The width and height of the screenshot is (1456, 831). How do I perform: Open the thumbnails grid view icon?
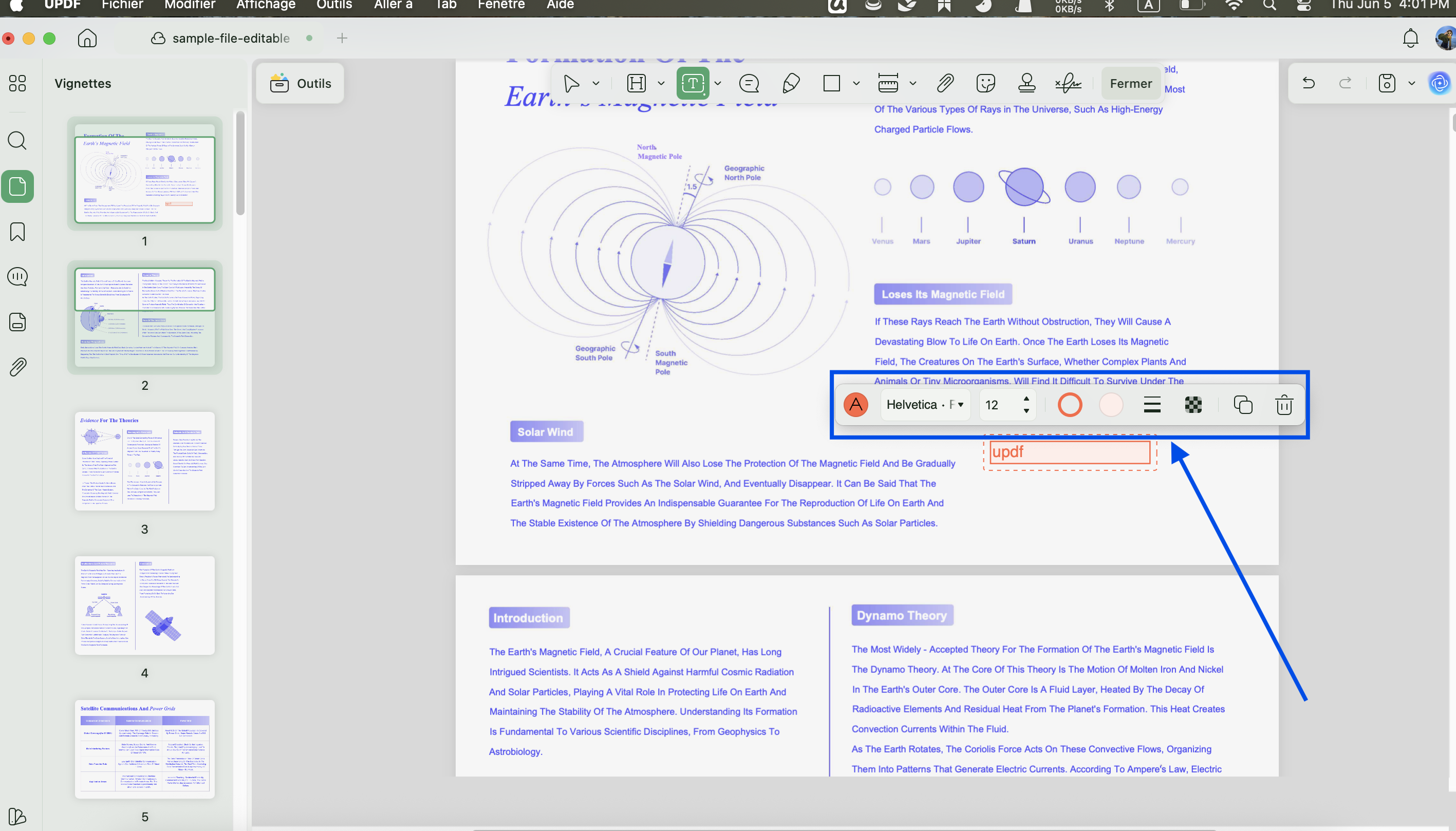pos(17,83)
